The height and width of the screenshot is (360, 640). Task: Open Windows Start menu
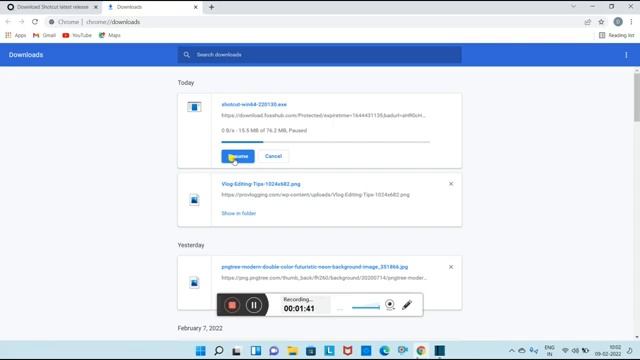pyautogui.click(x=200, y=351)
